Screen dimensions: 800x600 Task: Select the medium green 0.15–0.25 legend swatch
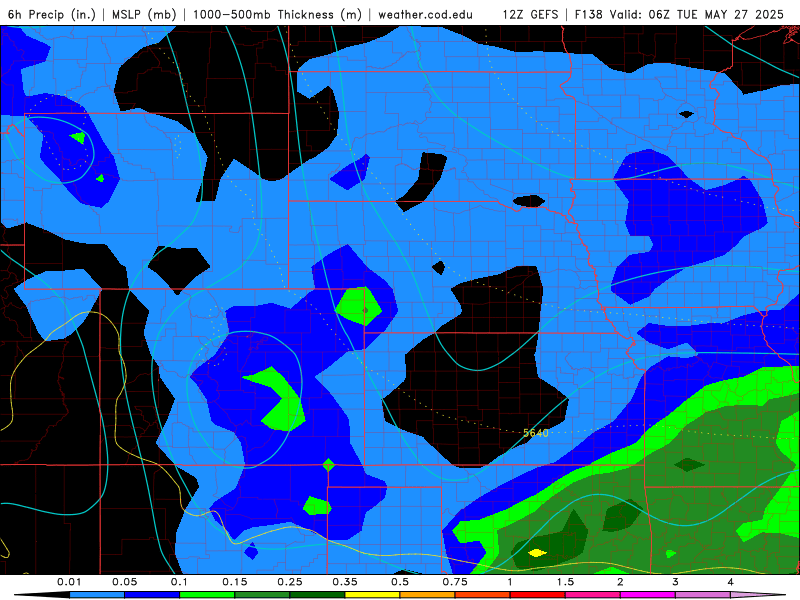[x=262, y=595]
